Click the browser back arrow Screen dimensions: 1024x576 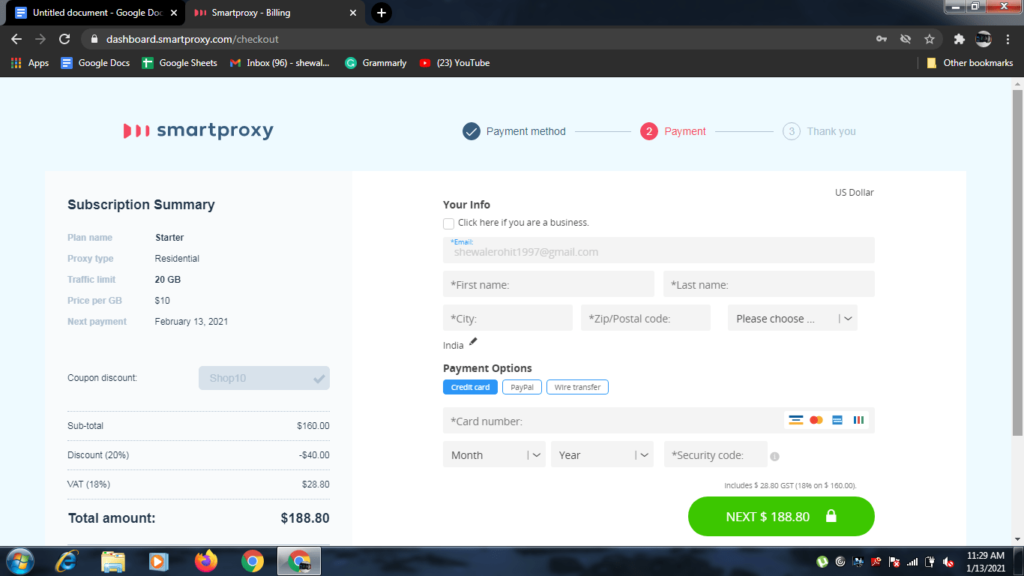(16, 39)
